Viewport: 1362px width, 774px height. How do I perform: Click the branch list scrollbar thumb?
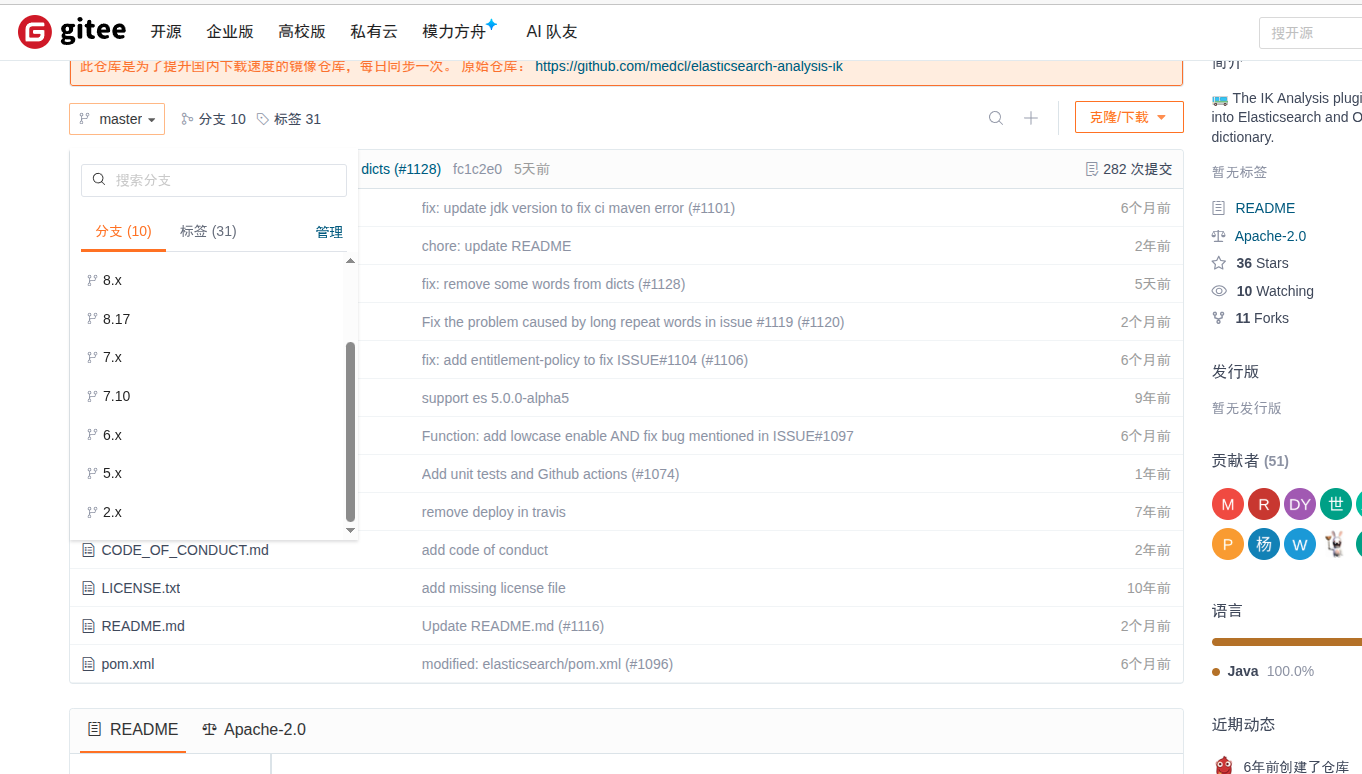click(x=350, y=431)
